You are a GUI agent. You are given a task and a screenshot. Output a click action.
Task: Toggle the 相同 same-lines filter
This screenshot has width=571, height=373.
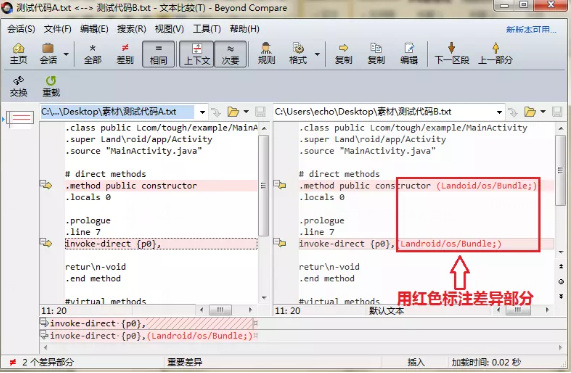click(x=158, y=54)
